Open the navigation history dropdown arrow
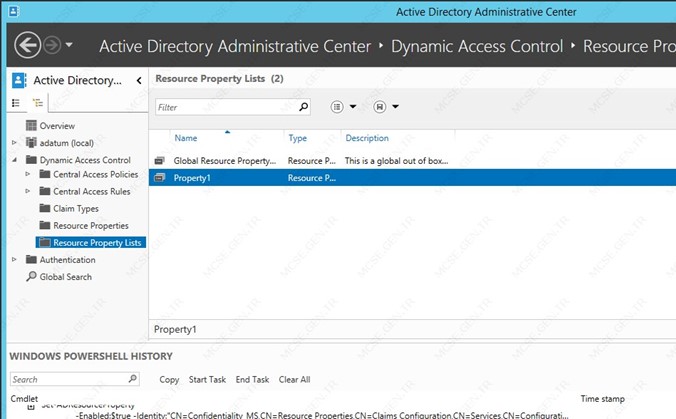 (69, 44)
